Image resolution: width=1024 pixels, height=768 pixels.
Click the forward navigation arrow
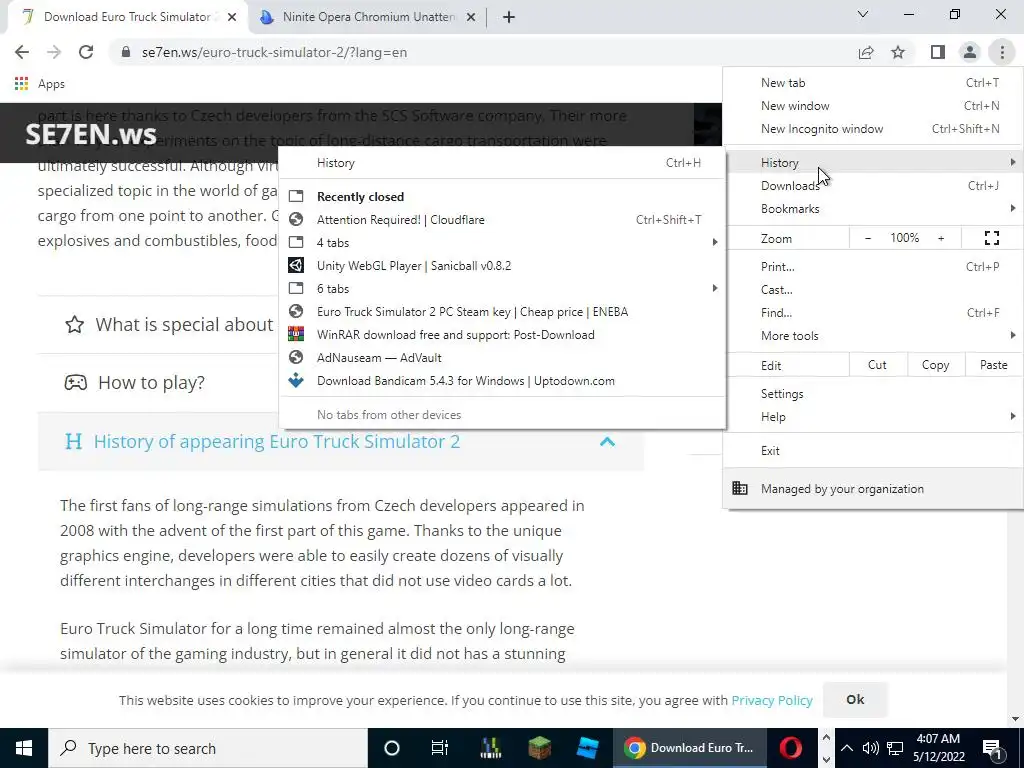[x=54, y=52]
